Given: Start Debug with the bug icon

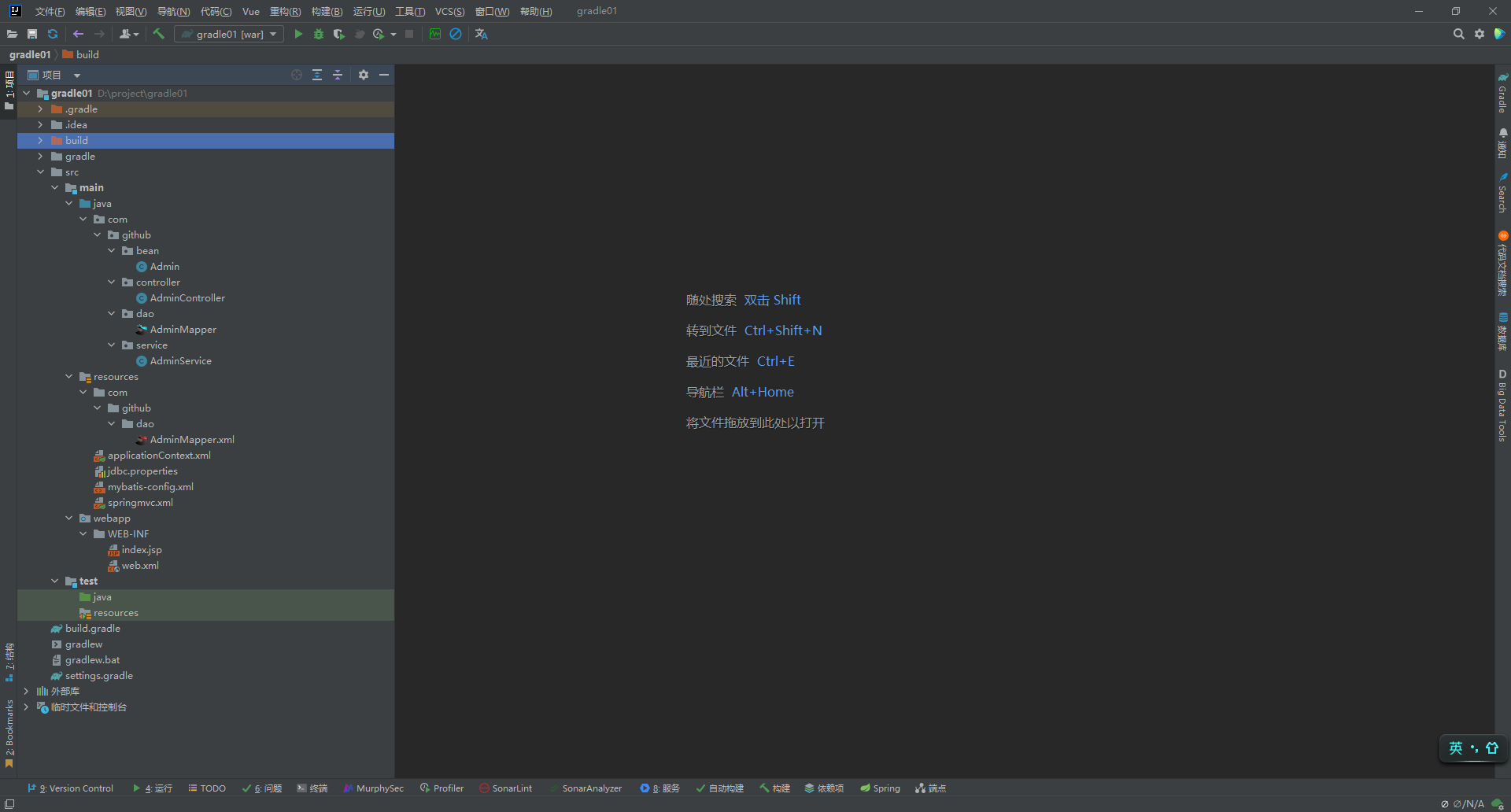Looking at the screenshot, I should 319,34.
